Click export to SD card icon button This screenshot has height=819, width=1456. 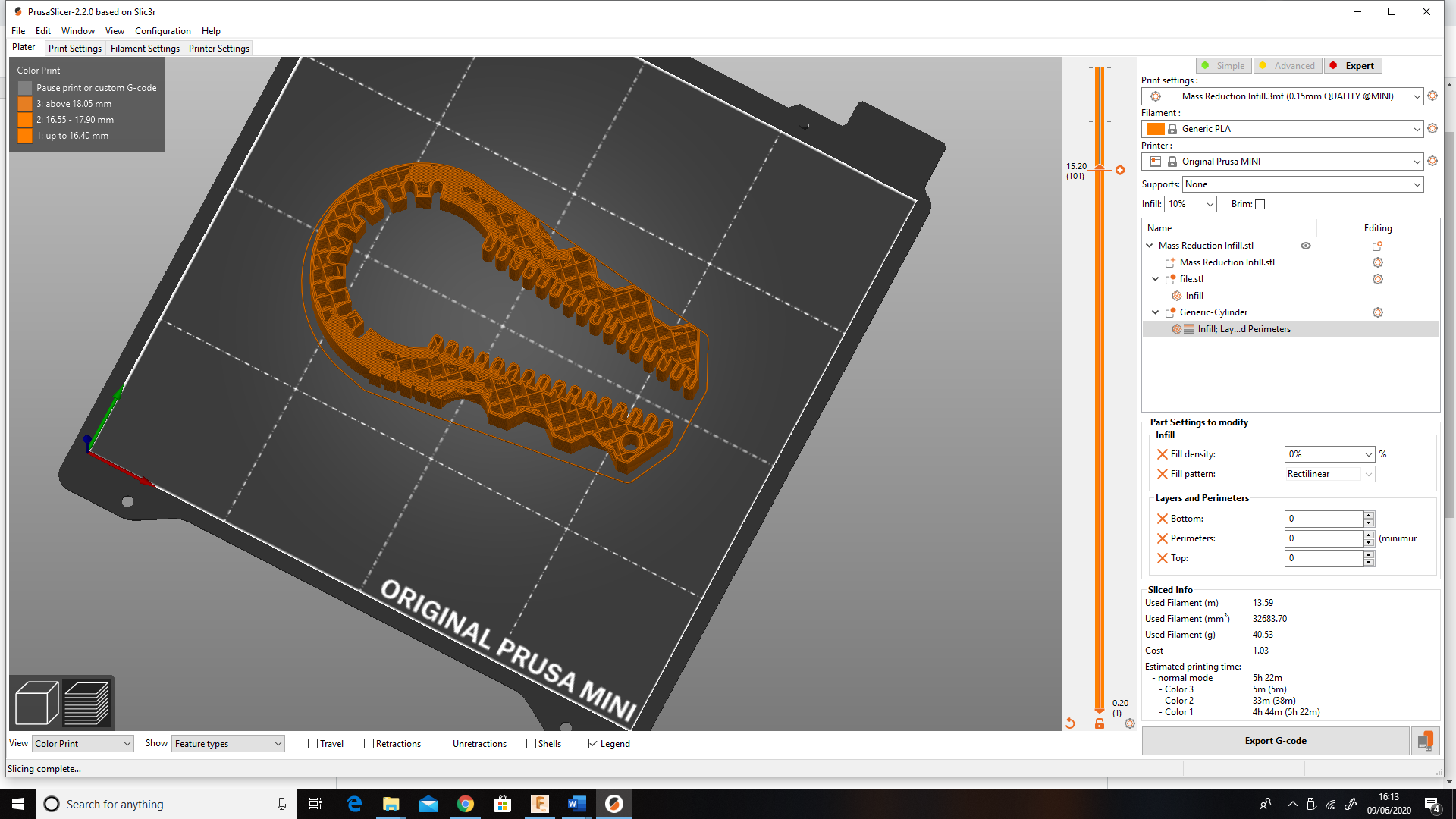[x=1425, y=741]
